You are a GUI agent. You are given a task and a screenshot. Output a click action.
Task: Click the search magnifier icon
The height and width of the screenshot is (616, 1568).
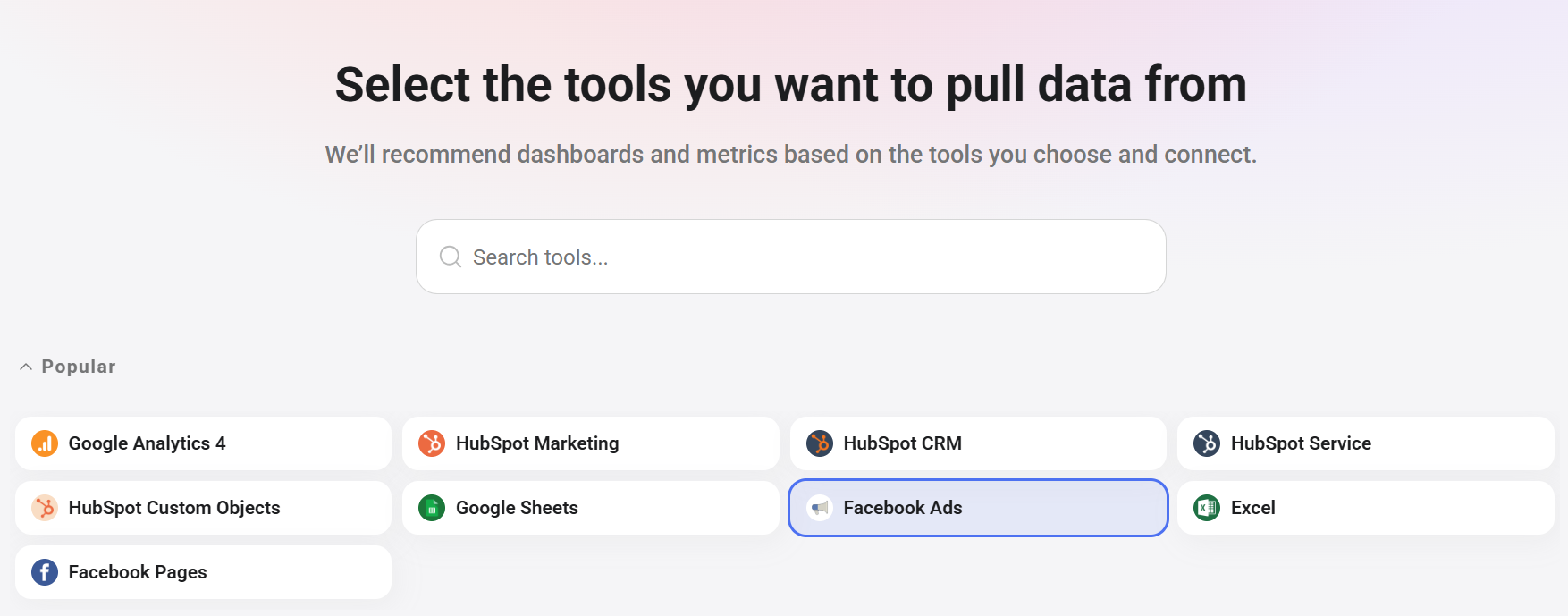click(x=451, y=257)
